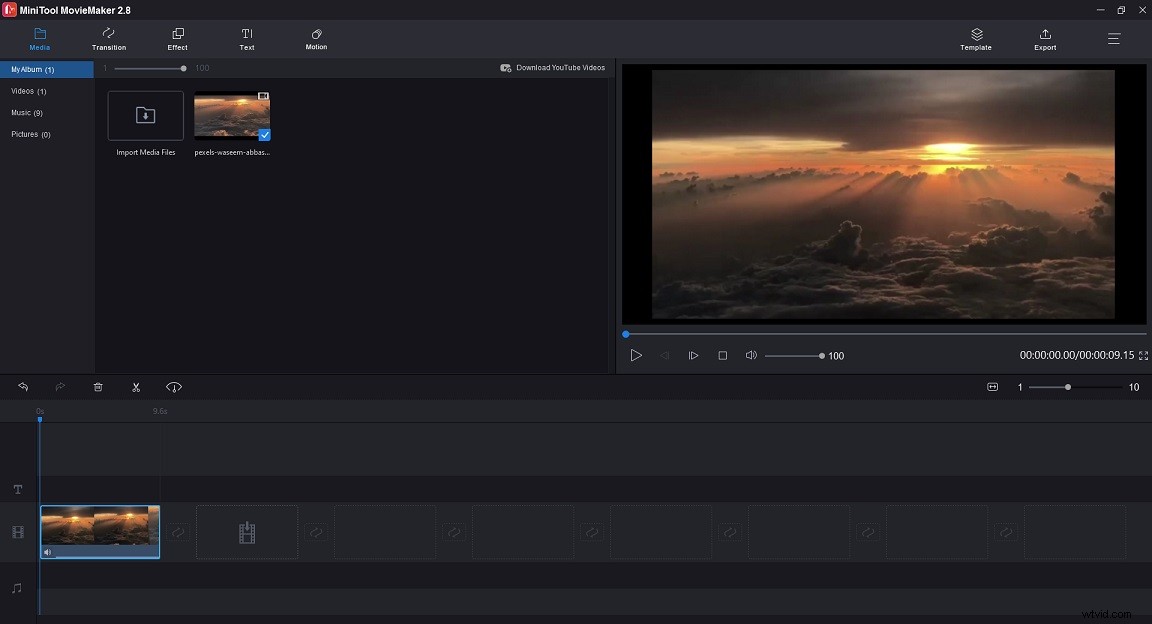This screenshot has height=624, width=1152.
Task: Delete the selected clip with trash icon
Action: [97, 387]
